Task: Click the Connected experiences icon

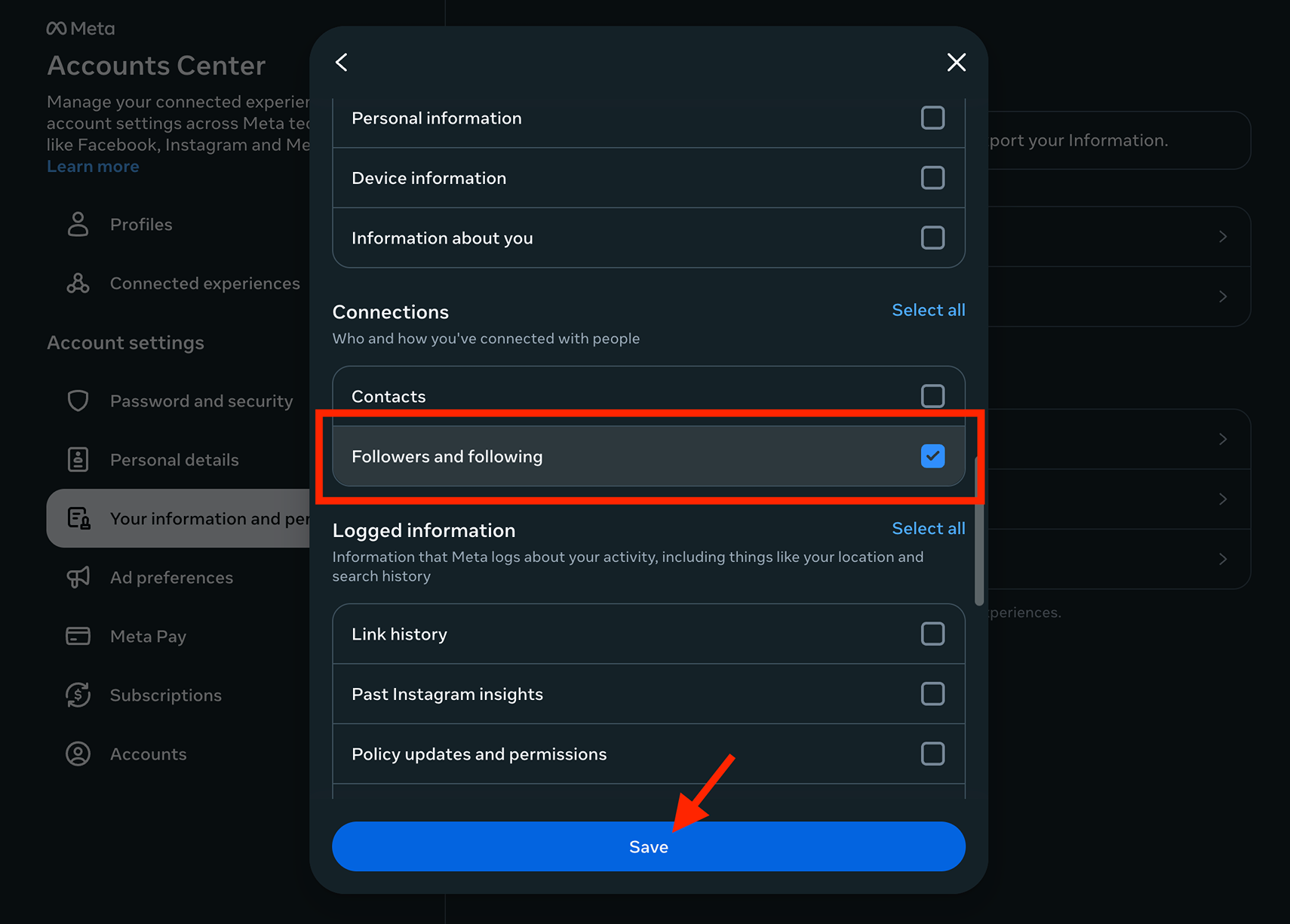Action: [78, 284]
